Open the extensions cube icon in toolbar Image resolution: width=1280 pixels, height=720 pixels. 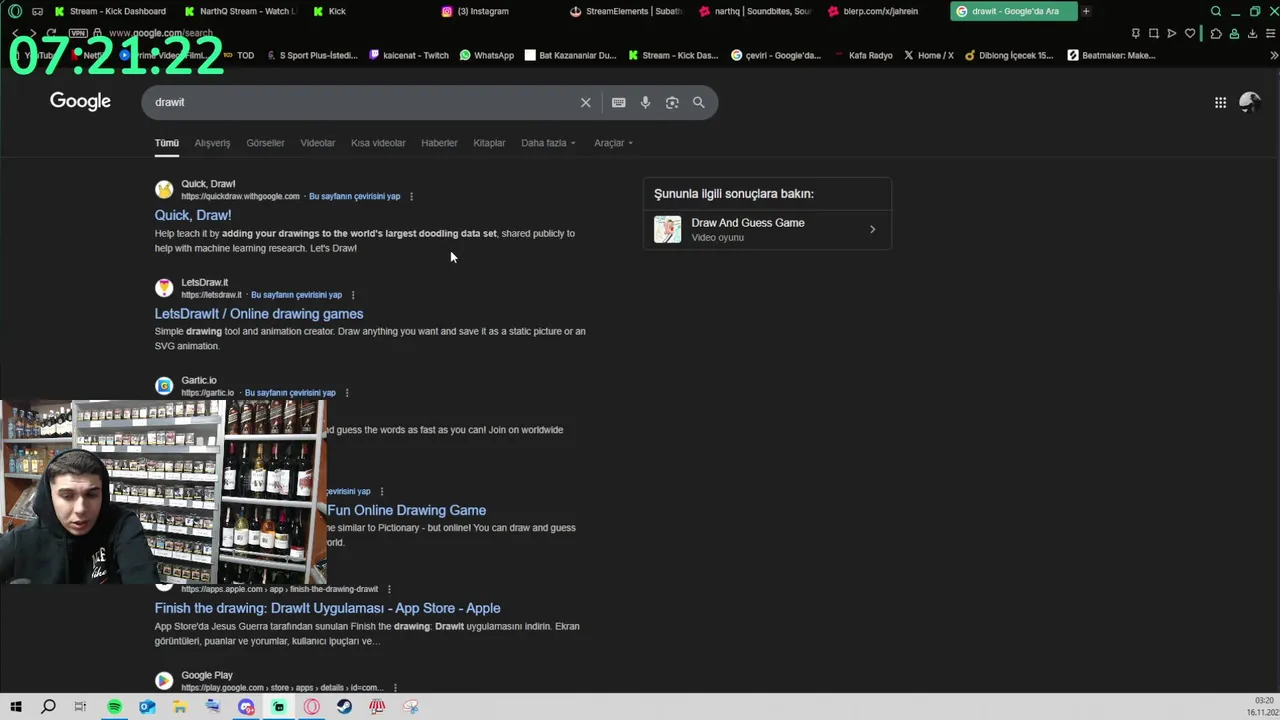click(x=1216, y=33)
